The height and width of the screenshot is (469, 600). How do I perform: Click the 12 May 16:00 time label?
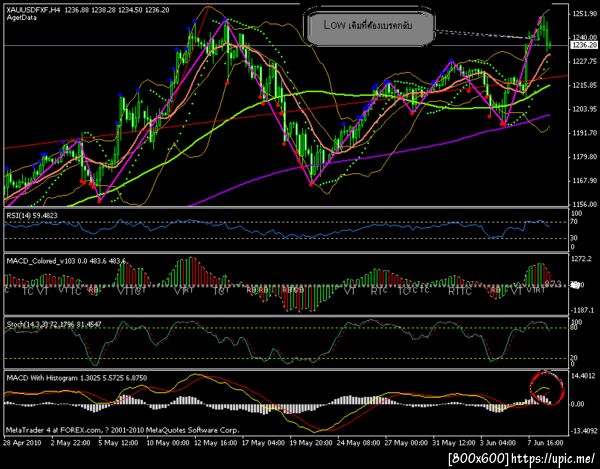pyautogui.click(x=215, y=443)
